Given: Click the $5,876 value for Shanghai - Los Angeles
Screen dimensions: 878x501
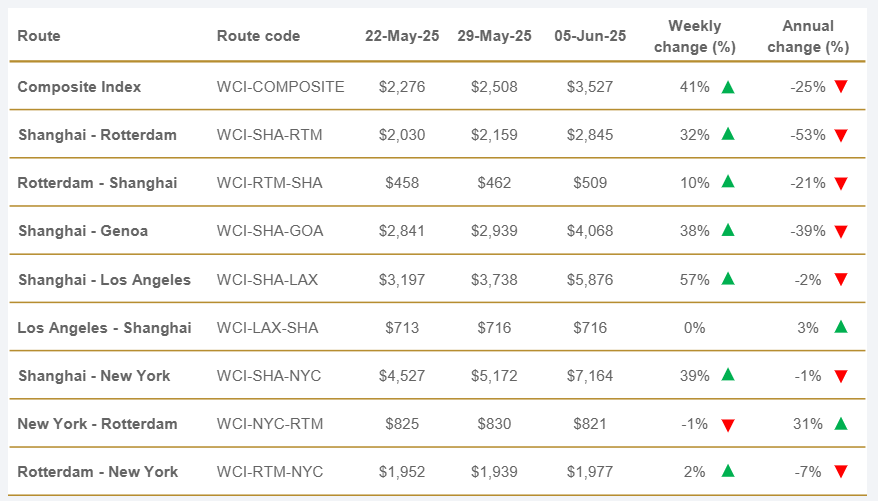Looking at the screenshot, I should pyautogui.click(x=590, y=279).
